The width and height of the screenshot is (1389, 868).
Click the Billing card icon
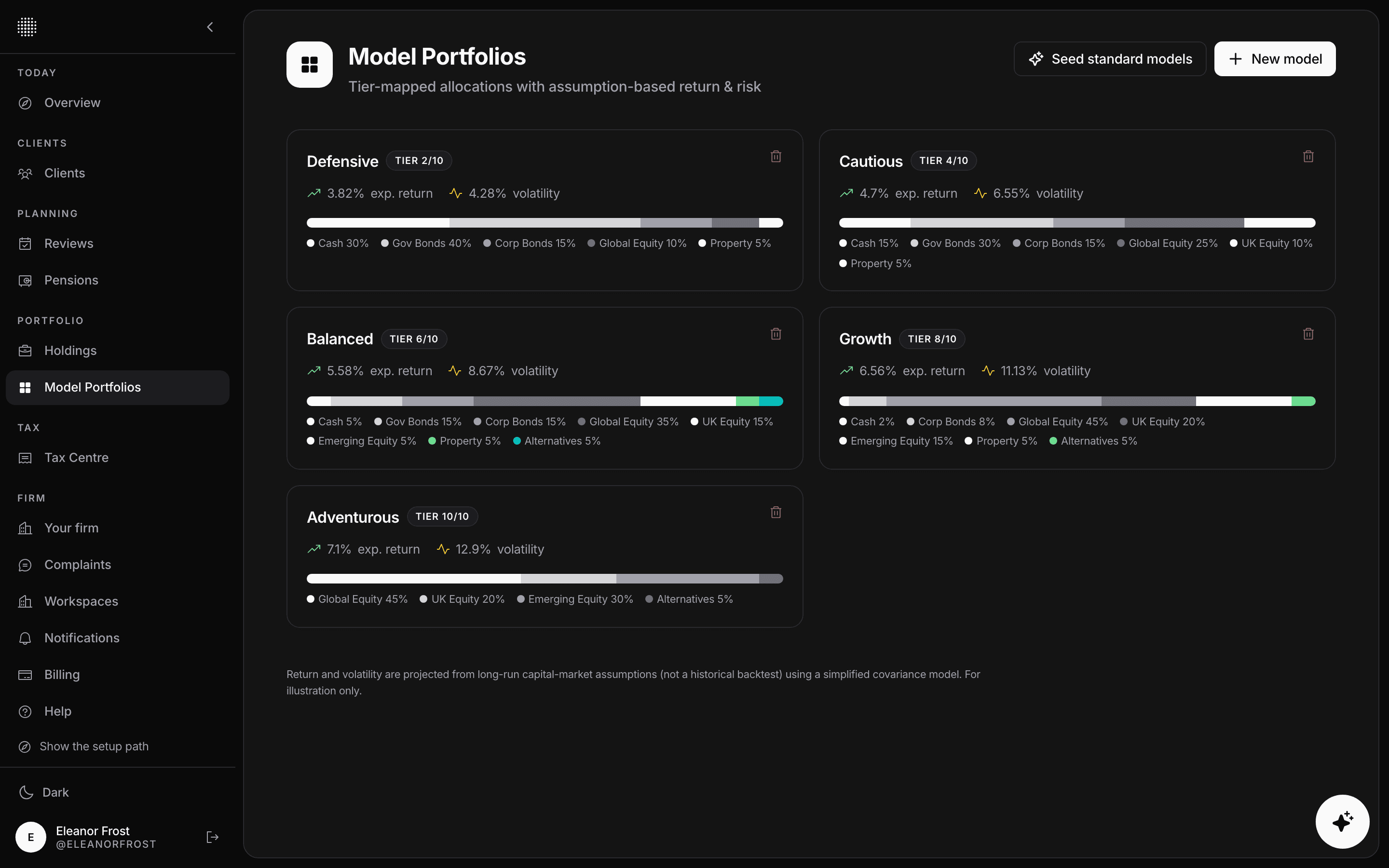click(25, 675)
